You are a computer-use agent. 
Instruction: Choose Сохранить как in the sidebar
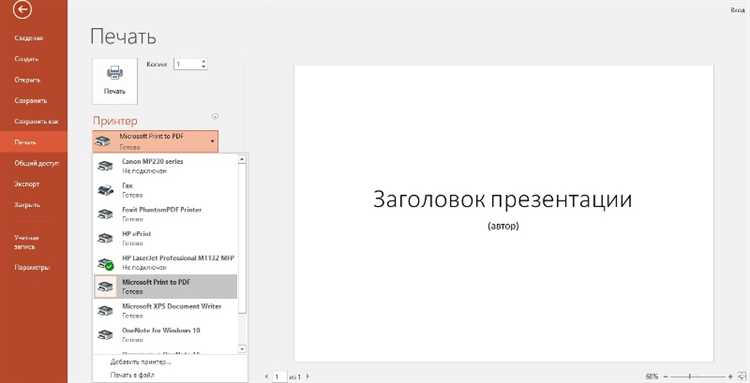pyautogui.click(x=36, y=121)
